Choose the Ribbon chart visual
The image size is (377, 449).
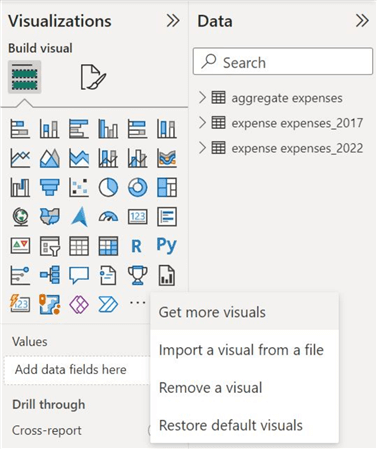coord(167,158)
